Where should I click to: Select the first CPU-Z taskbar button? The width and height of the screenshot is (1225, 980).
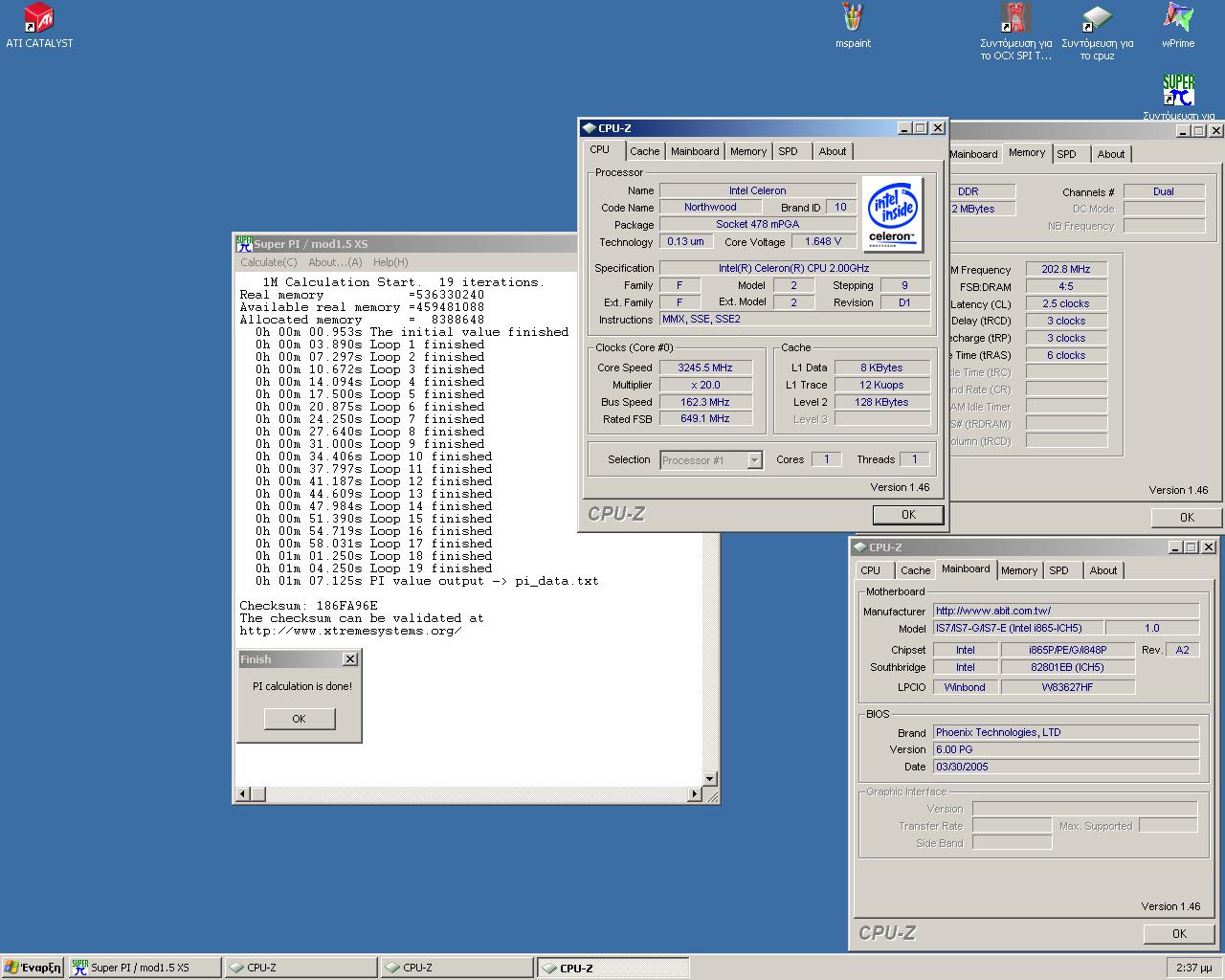tap(301, 968)
